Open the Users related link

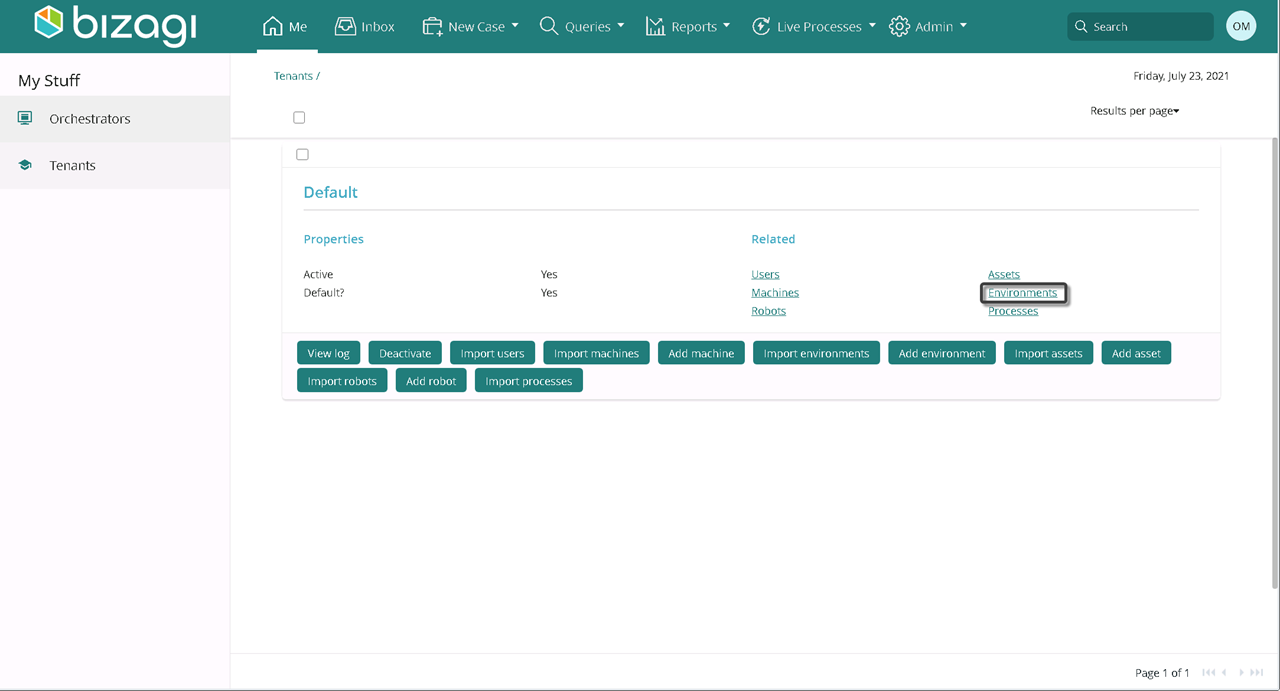pyautogui.click(x=765, y=274)
